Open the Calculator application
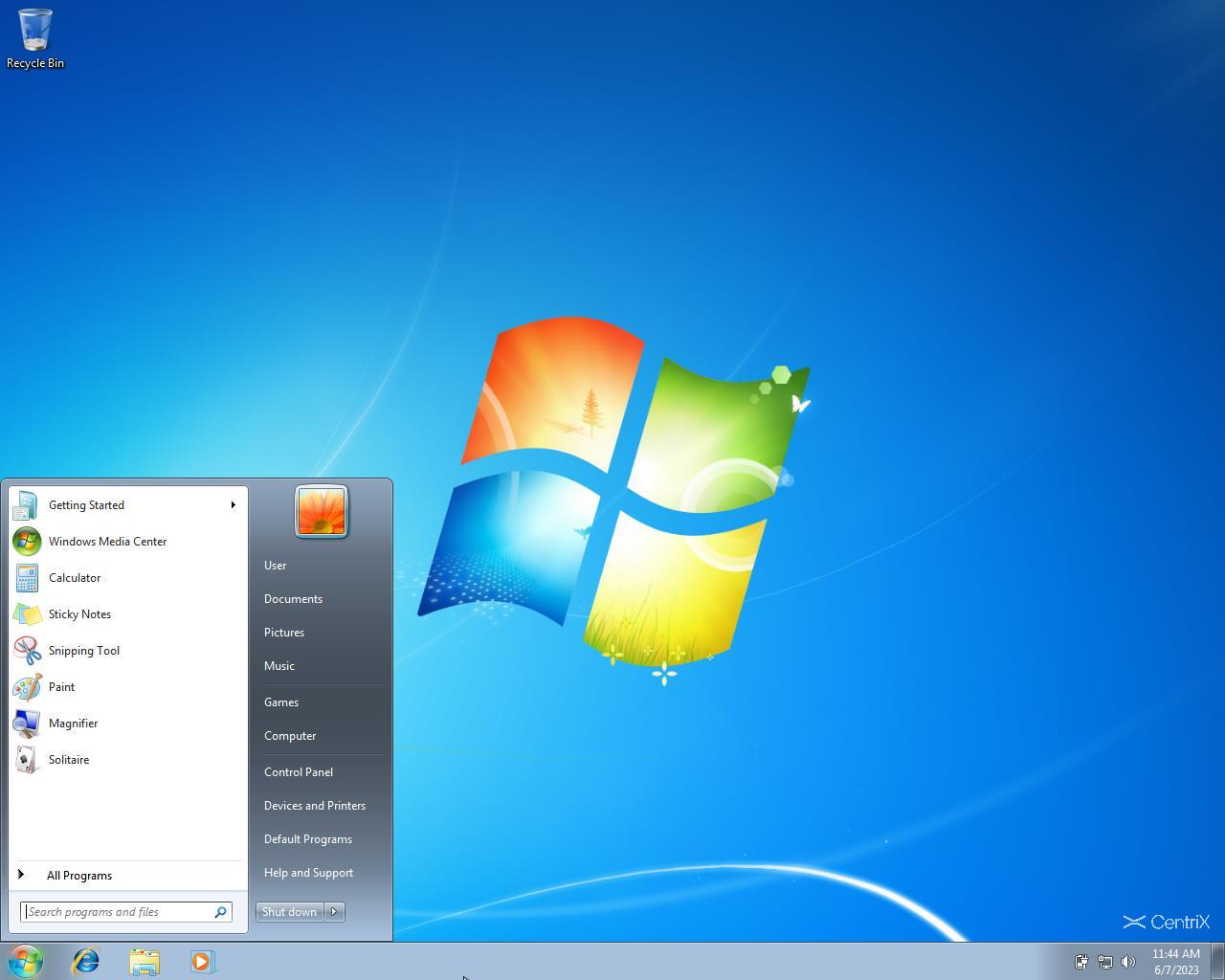 75,577
